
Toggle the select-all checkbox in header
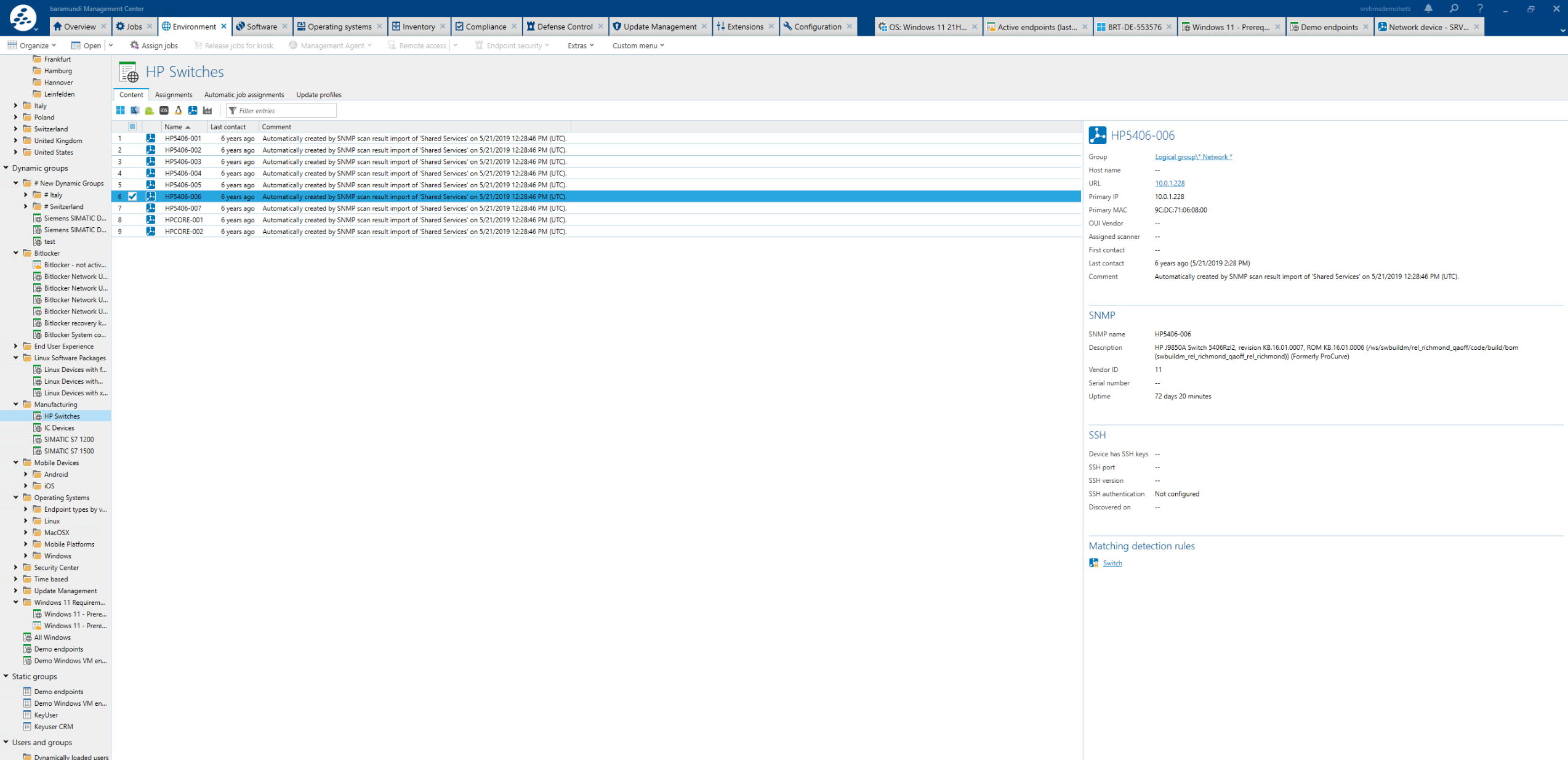pos(132,127)
